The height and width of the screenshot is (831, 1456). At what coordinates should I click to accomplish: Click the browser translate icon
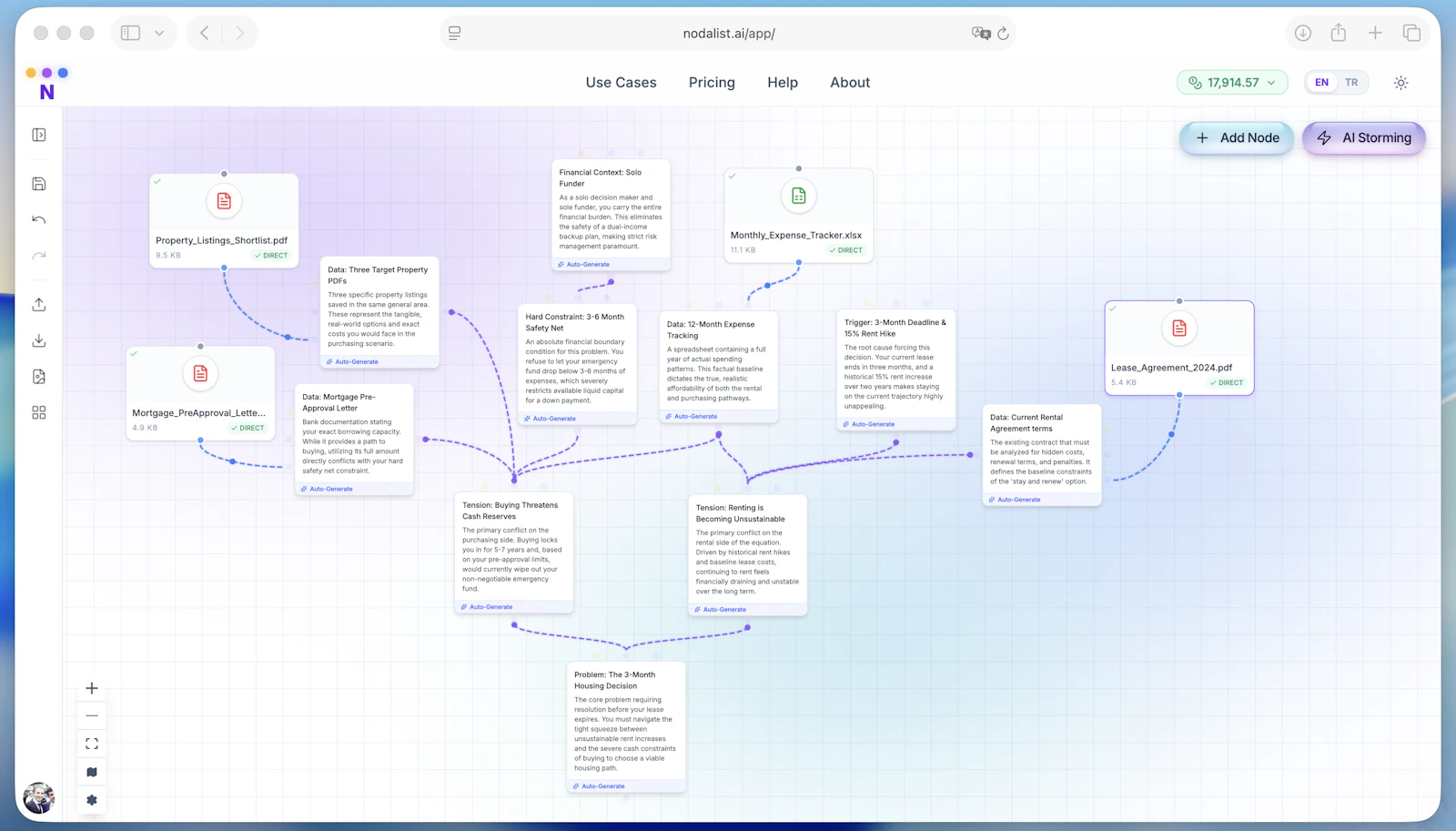tap(981, 34)
